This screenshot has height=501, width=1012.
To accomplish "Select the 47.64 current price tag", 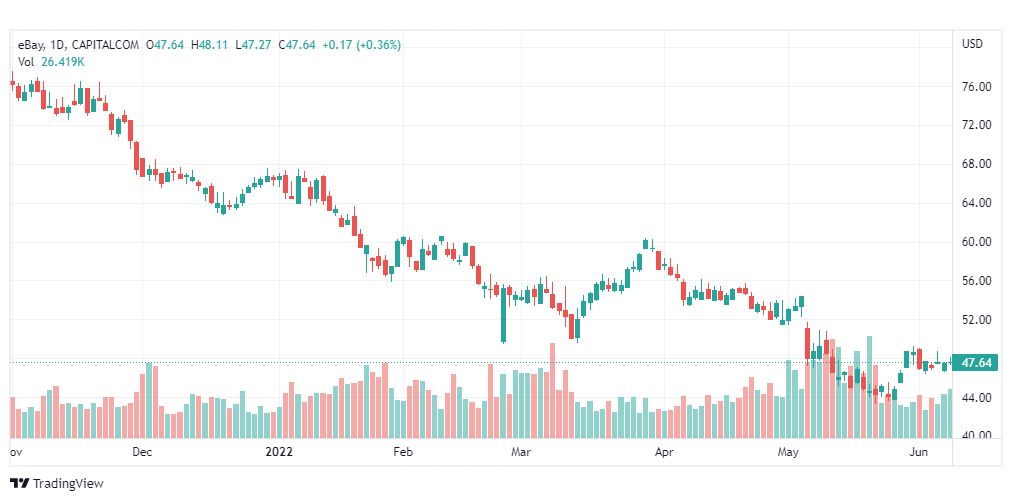I will (976, 363).
